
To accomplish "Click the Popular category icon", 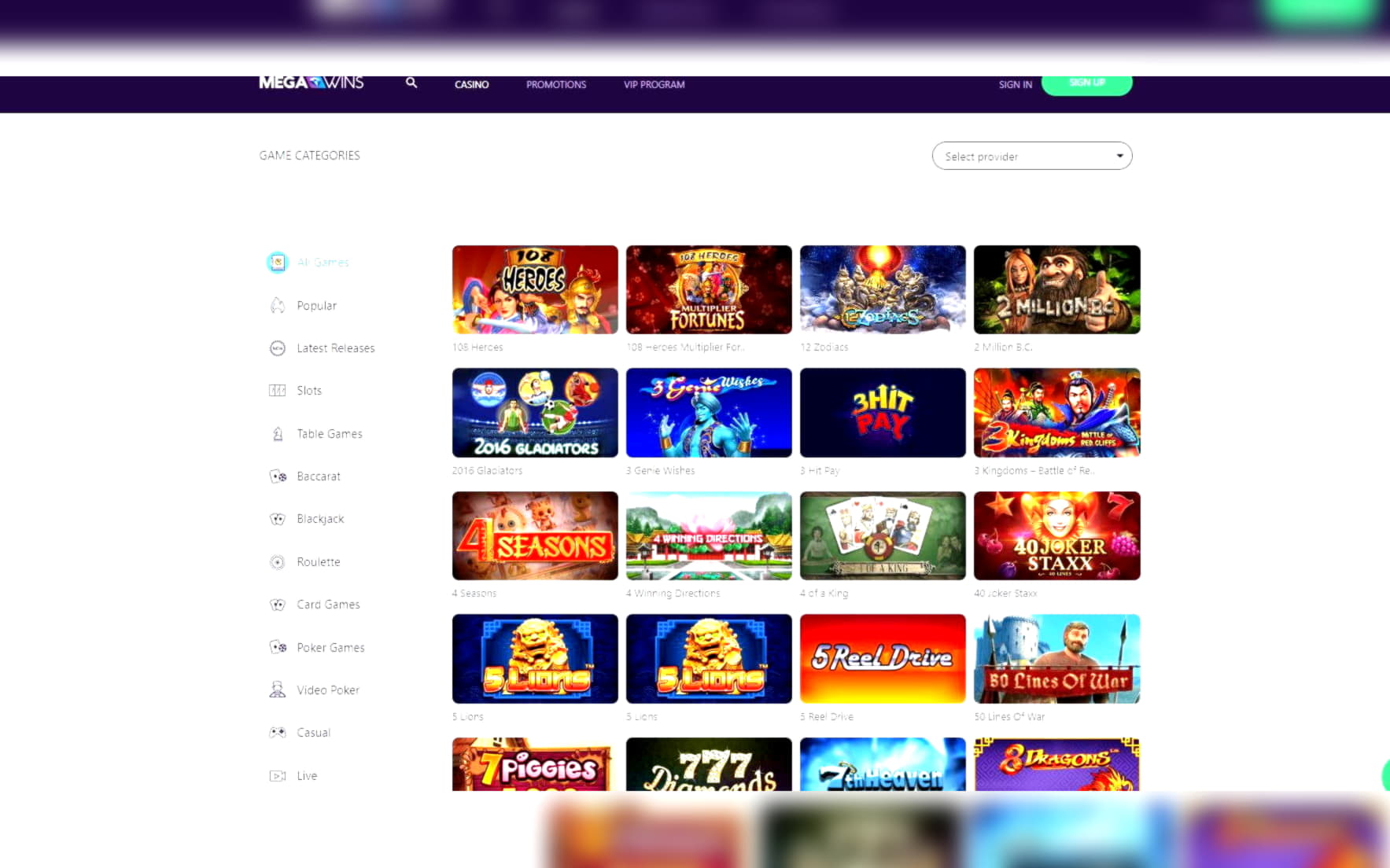I will coord(277,305).
